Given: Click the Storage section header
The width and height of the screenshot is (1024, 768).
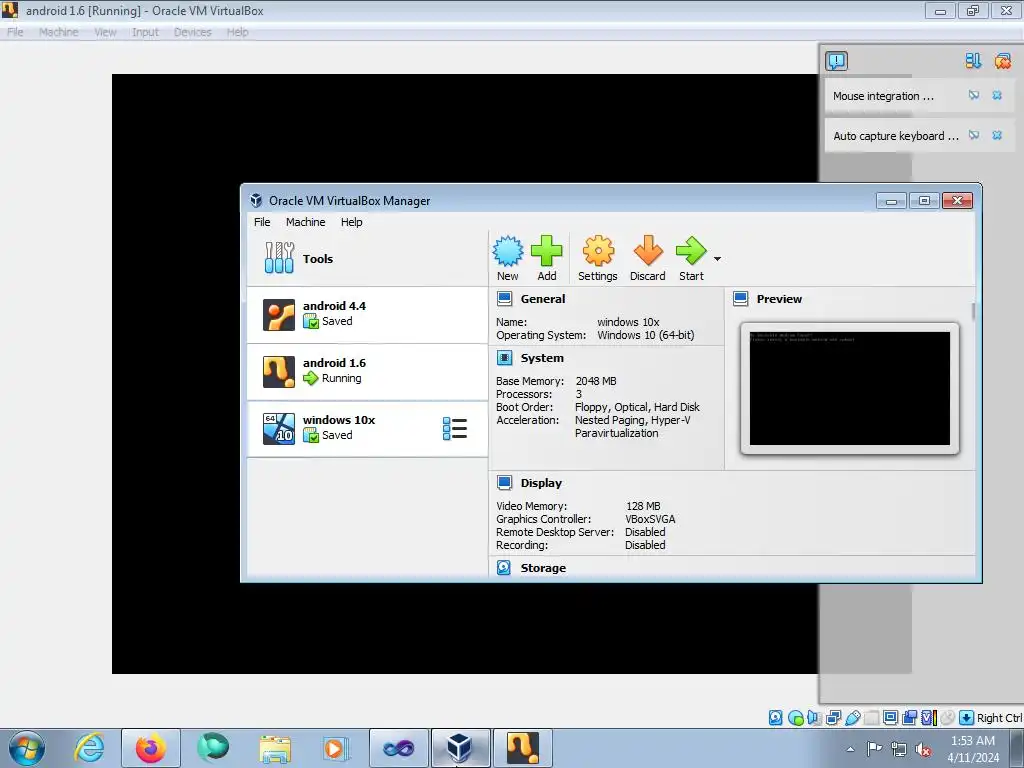Looking at the screenshot, I should click(x=543, y=568).
